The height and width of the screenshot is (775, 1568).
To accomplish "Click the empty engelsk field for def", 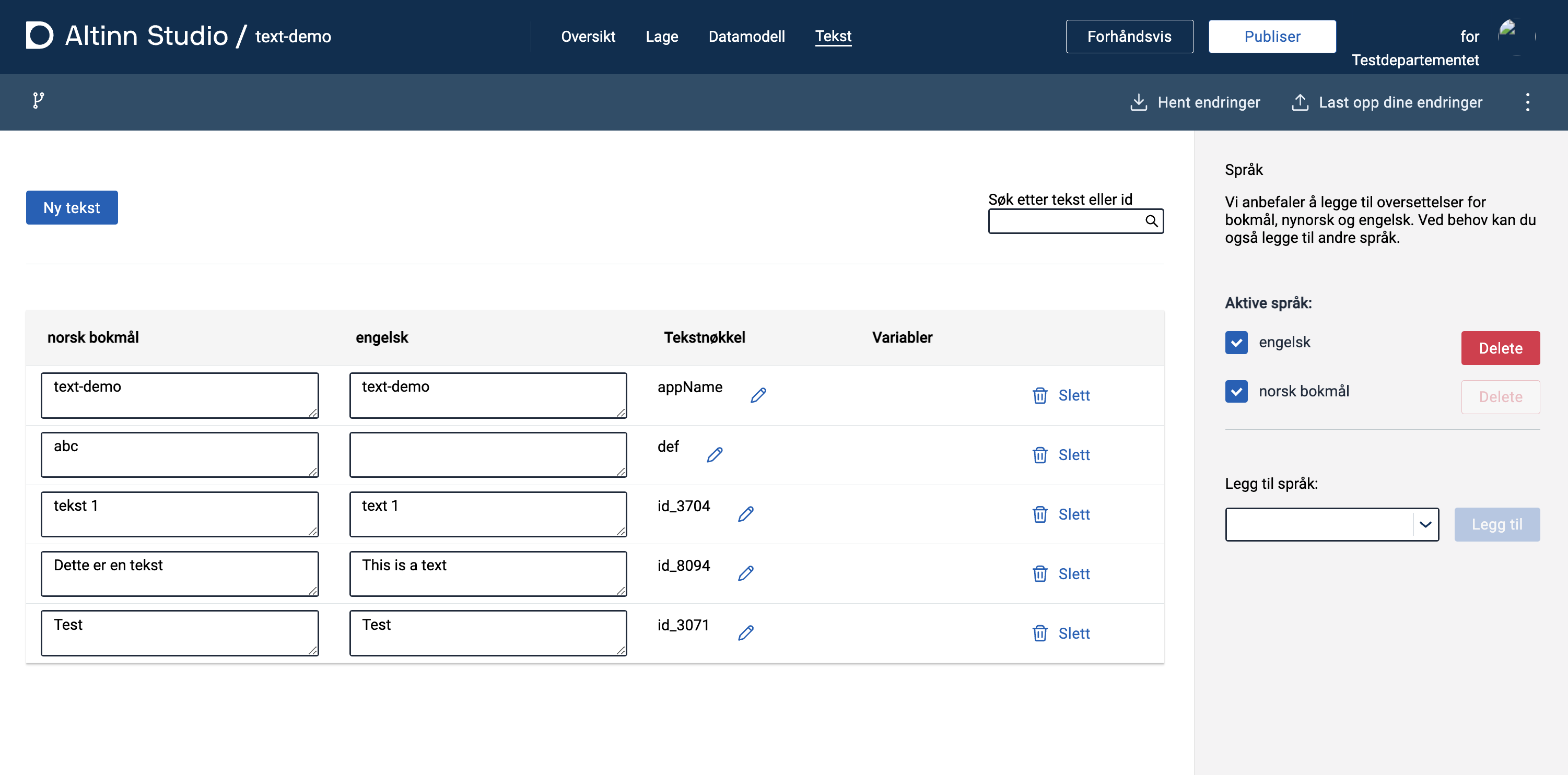I will coord(487,455).
